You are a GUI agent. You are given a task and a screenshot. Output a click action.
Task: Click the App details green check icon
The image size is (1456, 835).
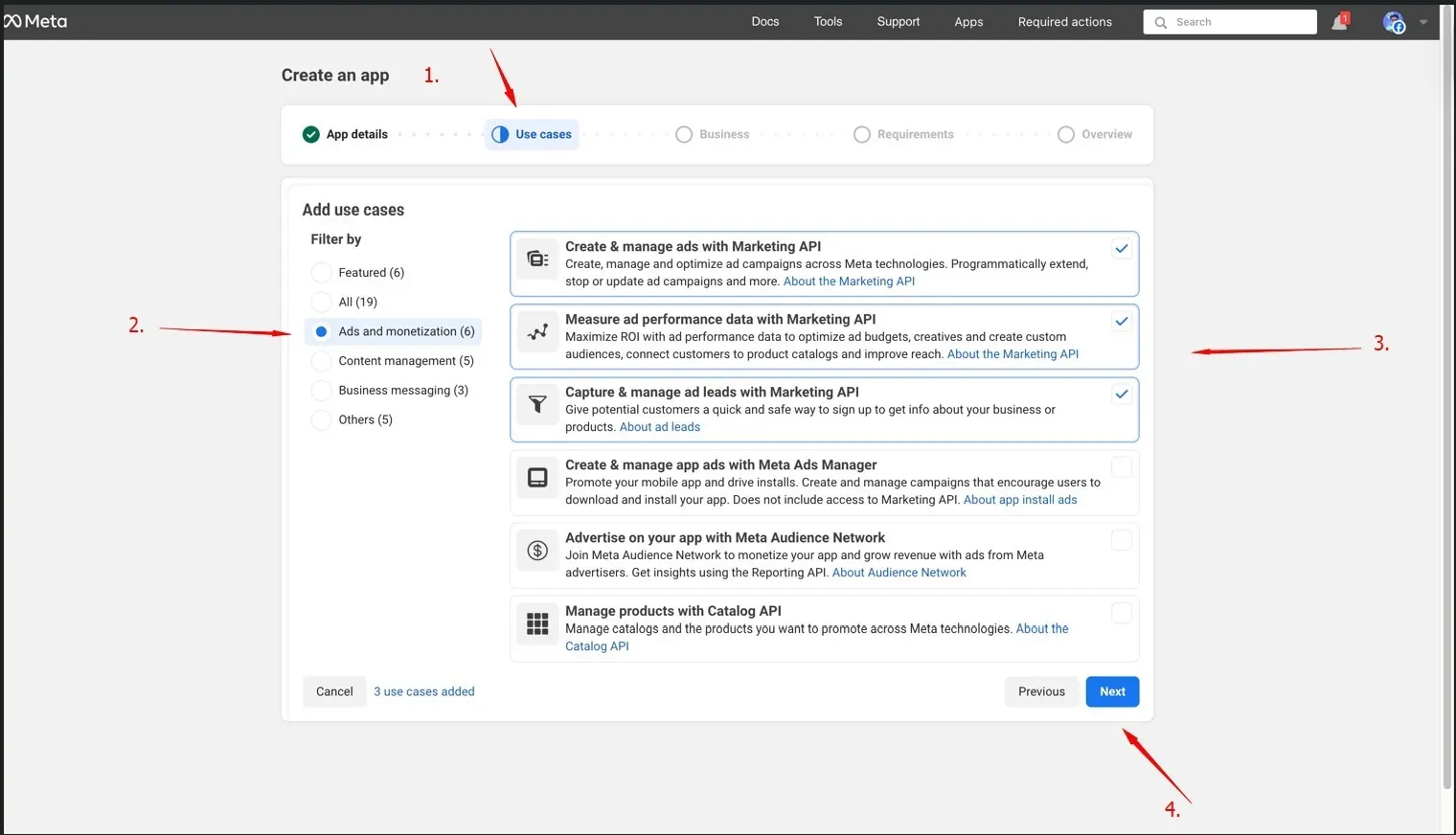[310, 134]
